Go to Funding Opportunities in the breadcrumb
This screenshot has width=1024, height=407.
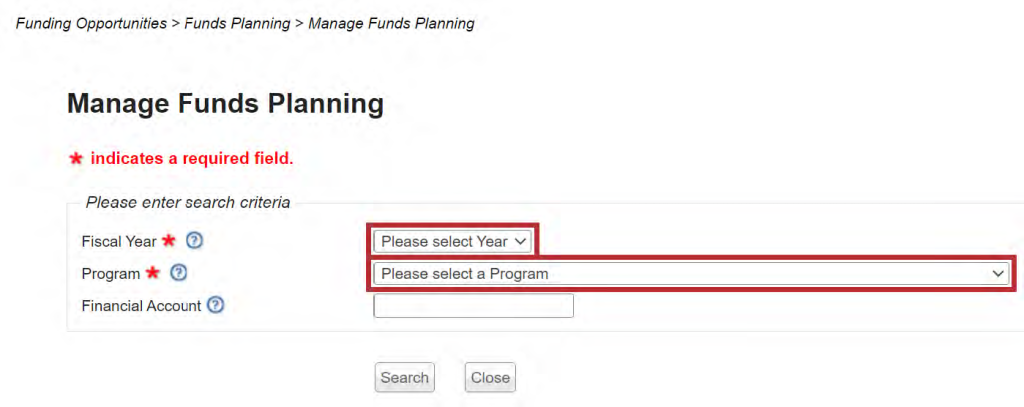91,23
